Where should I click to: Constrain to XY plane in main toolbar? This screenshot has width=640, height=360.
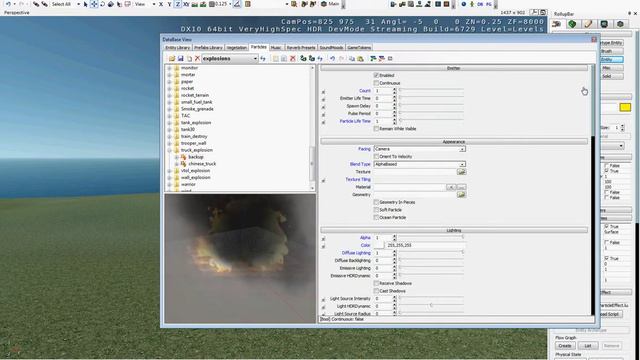(186, 4)
